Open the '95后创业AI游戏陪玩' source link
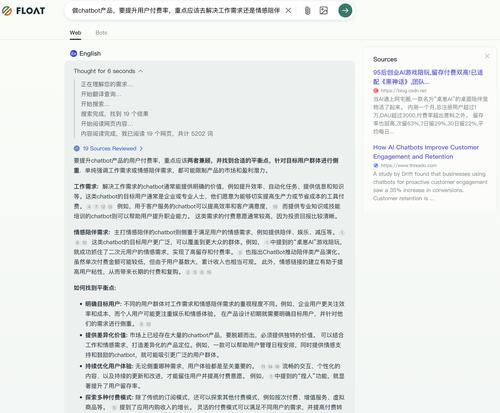The image size is (500, 413). pyautogui.click(x=428, y=77)
